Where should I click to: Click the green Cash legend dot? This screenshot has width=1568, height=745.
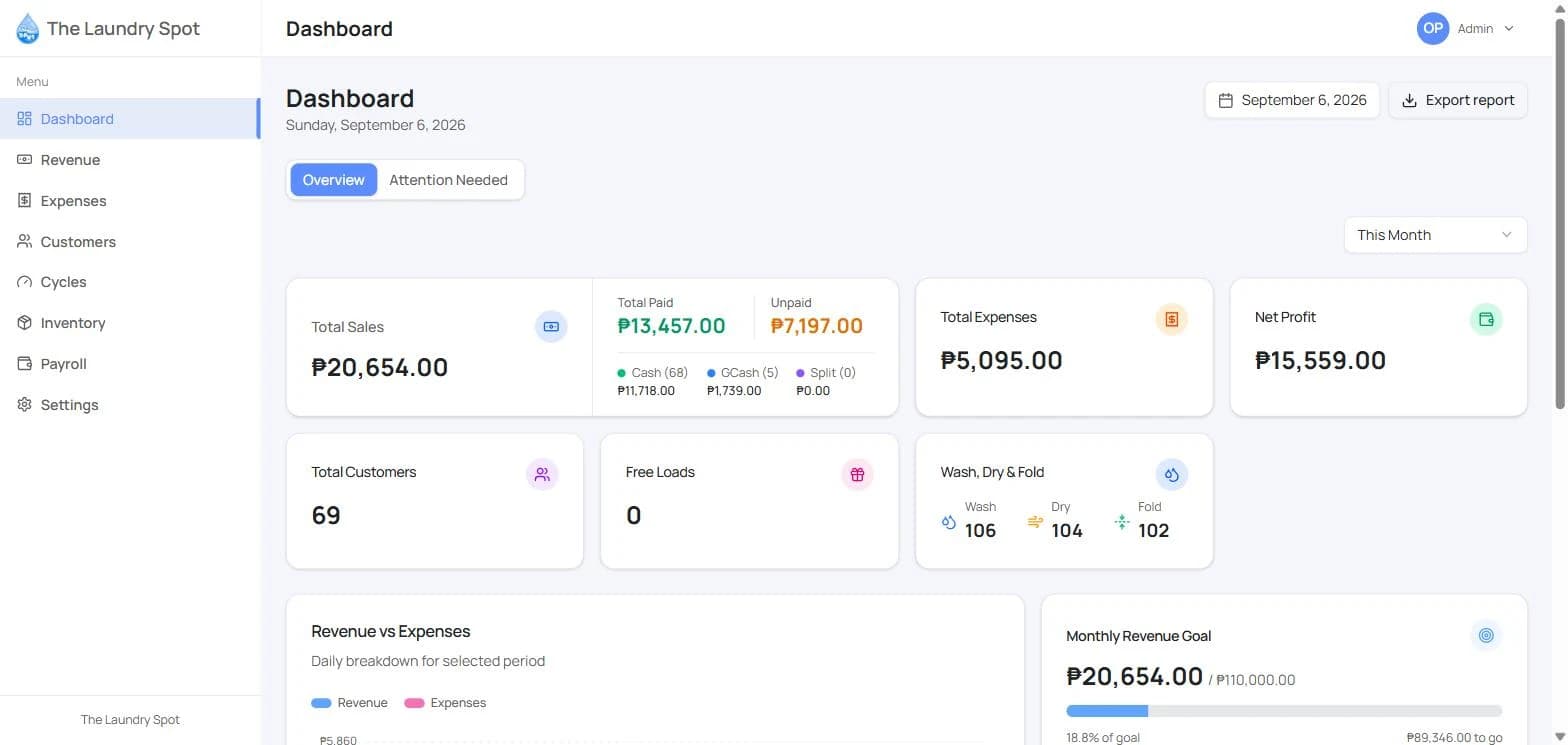pos(622,373)
